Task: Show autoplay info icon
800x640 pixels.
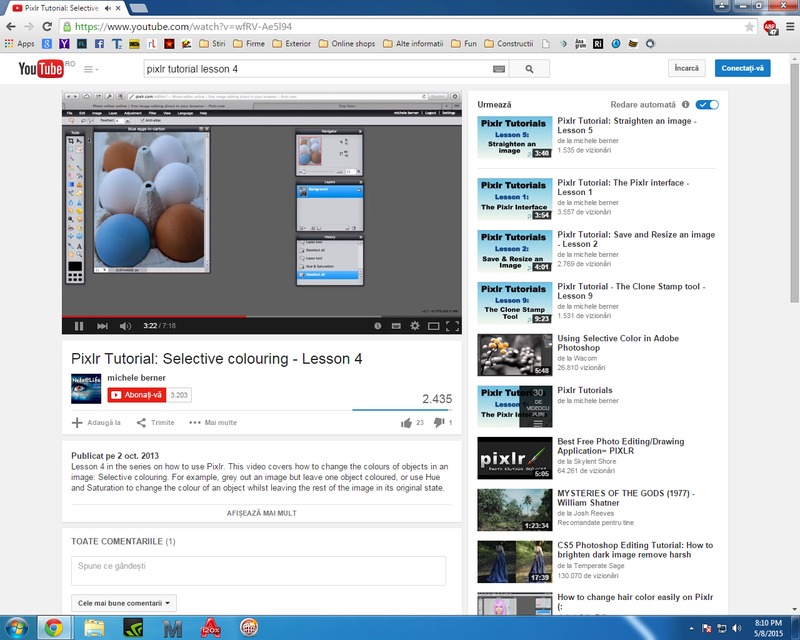Action: (685, 104)
